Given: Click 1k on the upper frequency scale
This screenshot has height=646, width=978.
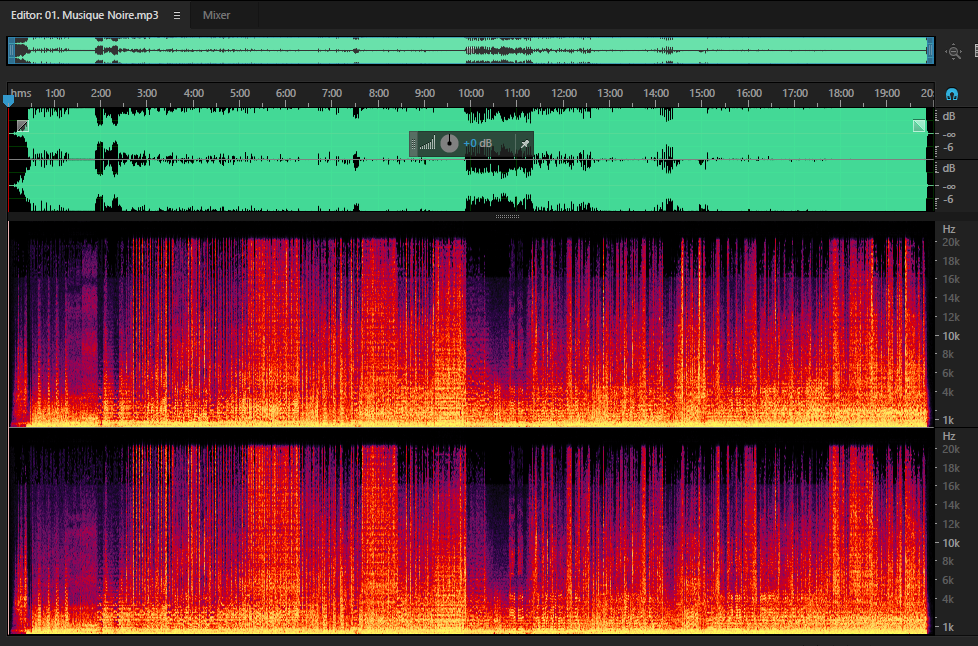Looking at the screenshot, I should 949,420.
